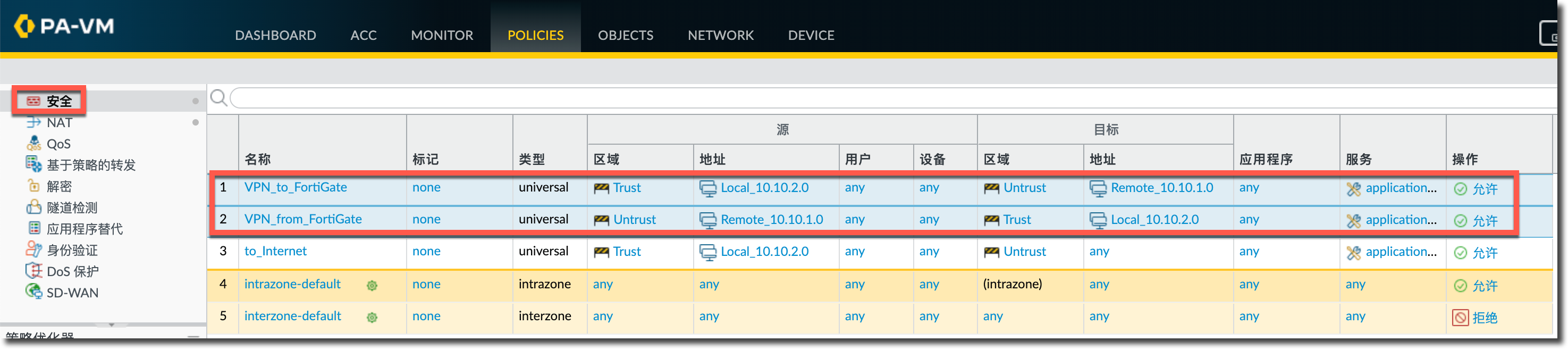Open the VPN_to_FortiGate rule link

coord(295,187)
